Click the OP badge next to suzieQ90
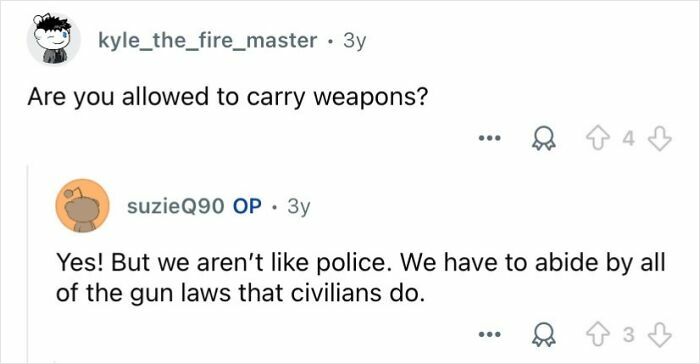700x364 pixels. (247, 206)
